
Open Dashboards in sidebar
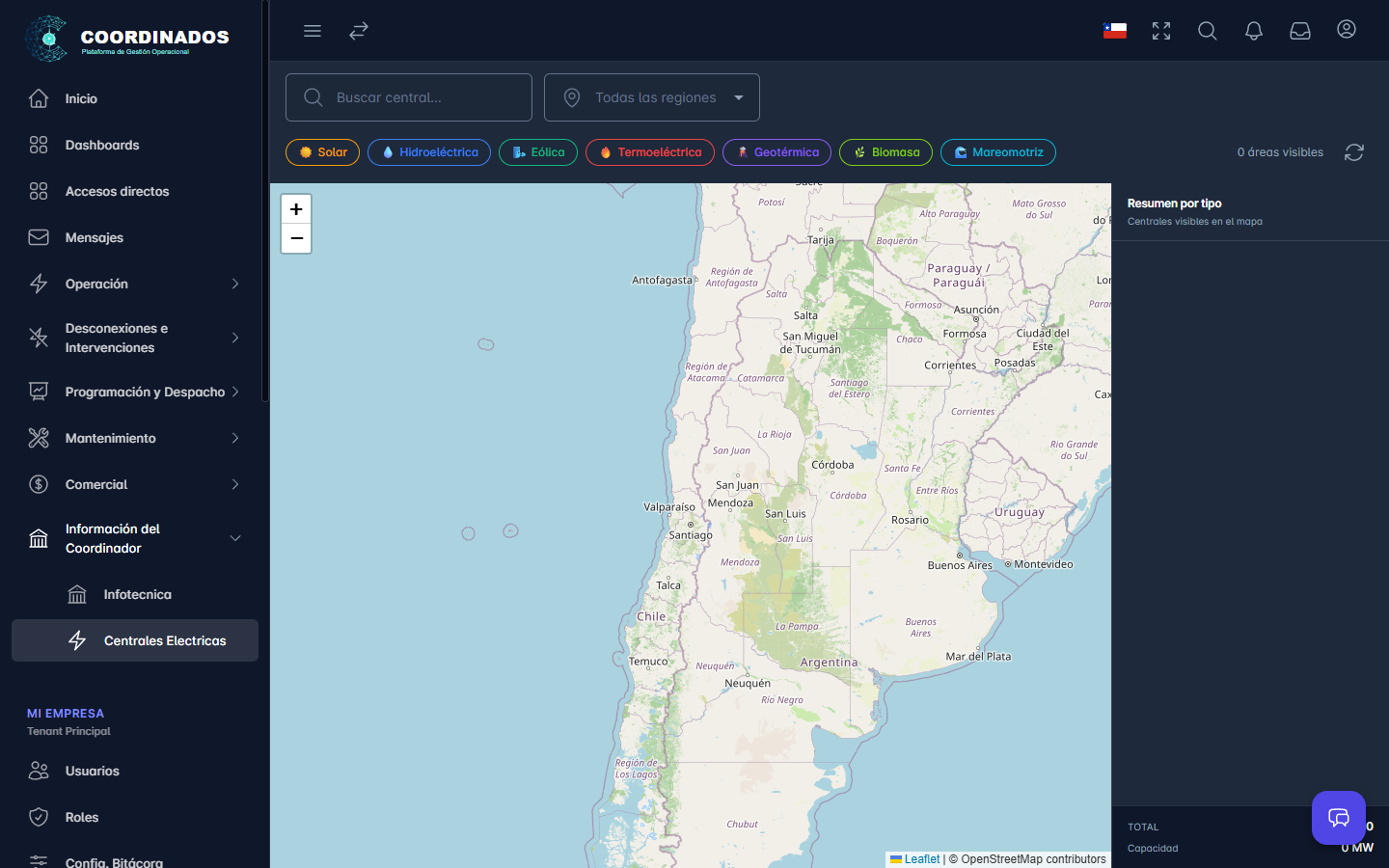(135, 145)
